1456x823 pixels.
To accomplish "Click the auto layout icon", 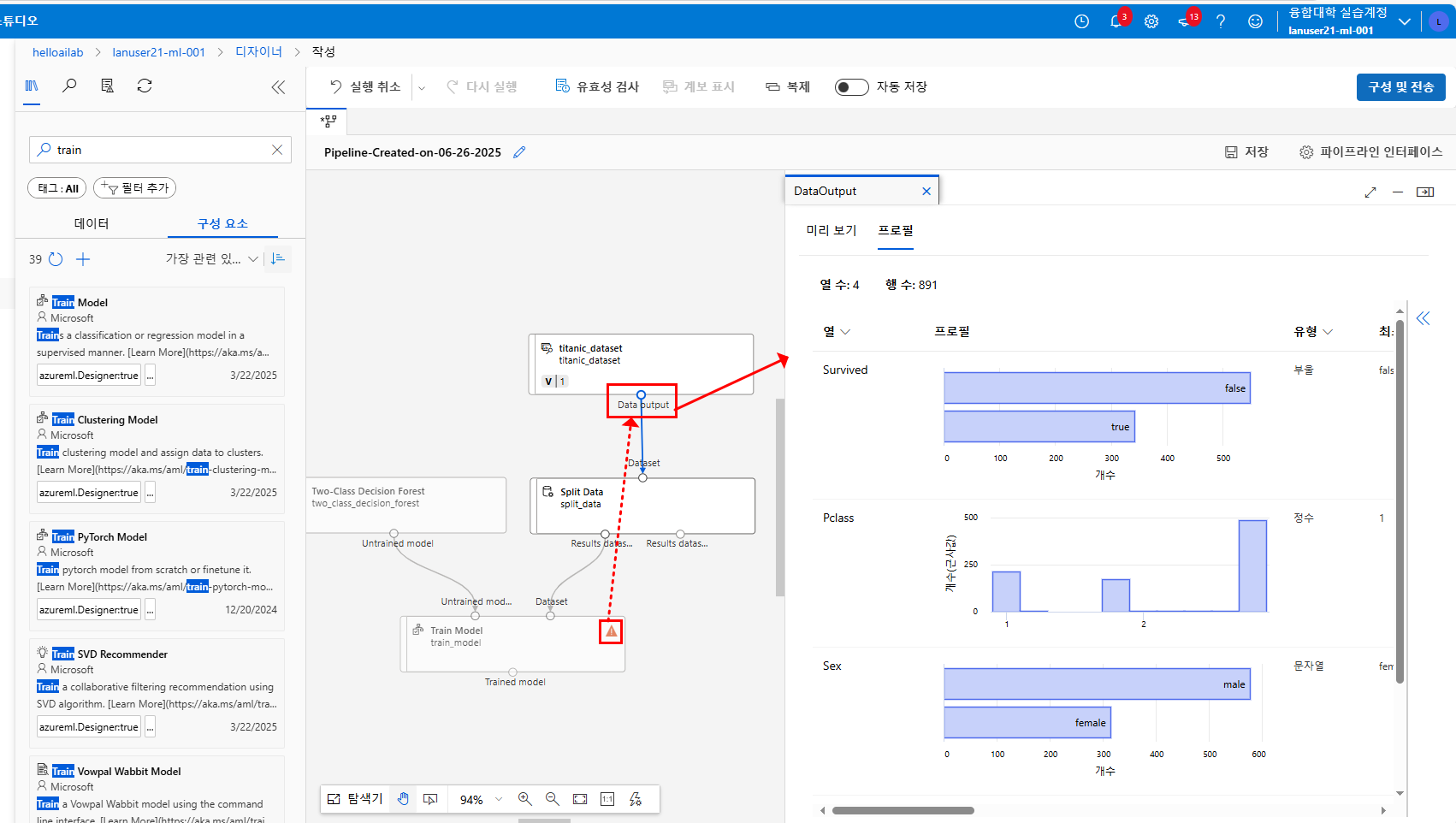I will tap(636, 799).
